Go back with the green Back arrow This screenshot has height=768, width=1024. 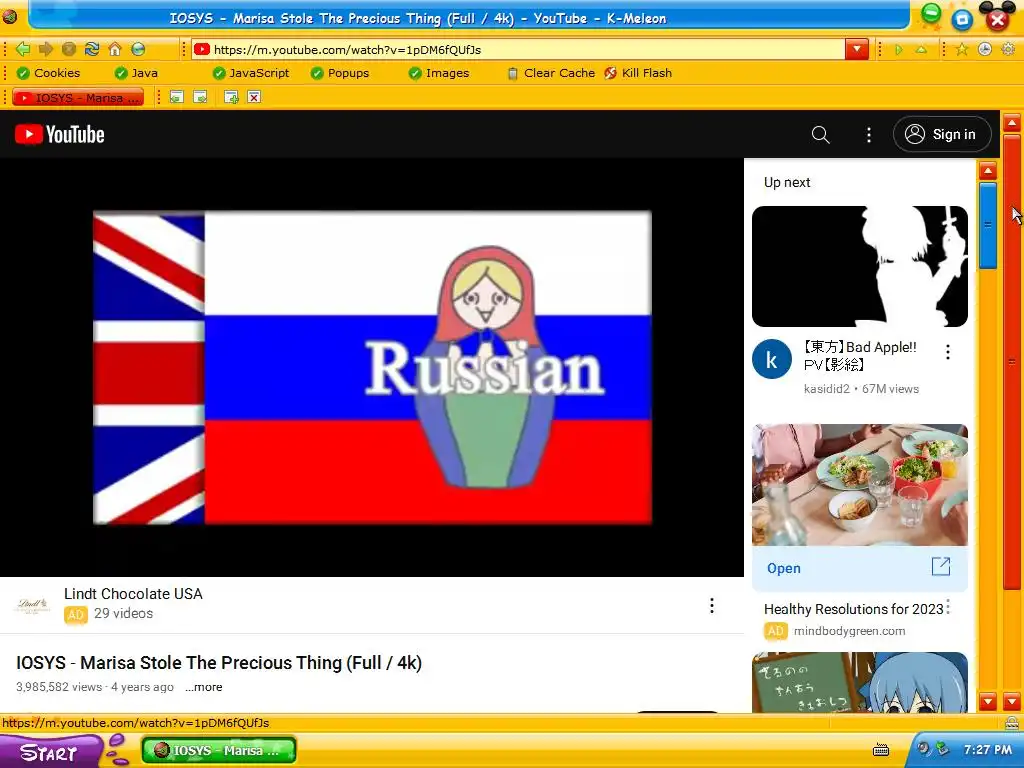23,49
